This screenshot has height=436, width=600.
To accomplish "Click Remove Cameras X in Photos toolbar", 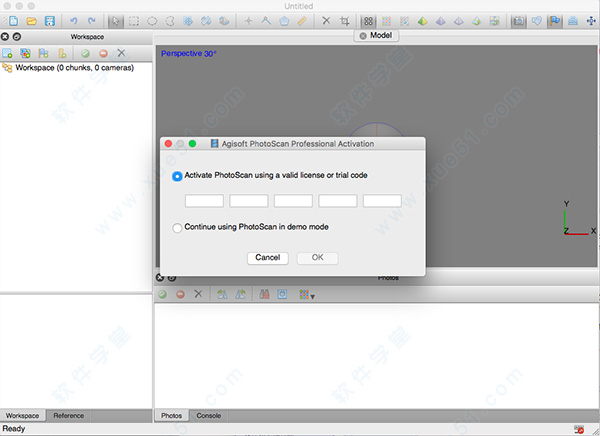I will (x=198, y=294).
